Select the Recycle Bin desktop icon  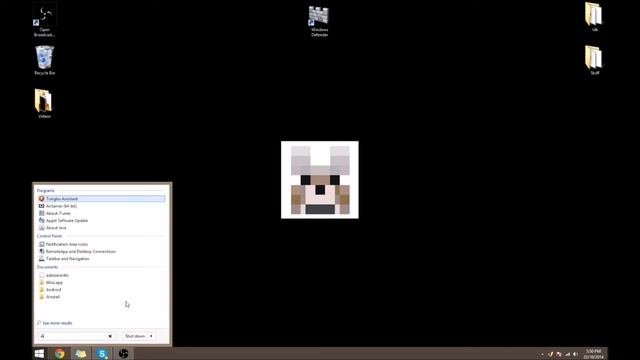click(44, 60)
